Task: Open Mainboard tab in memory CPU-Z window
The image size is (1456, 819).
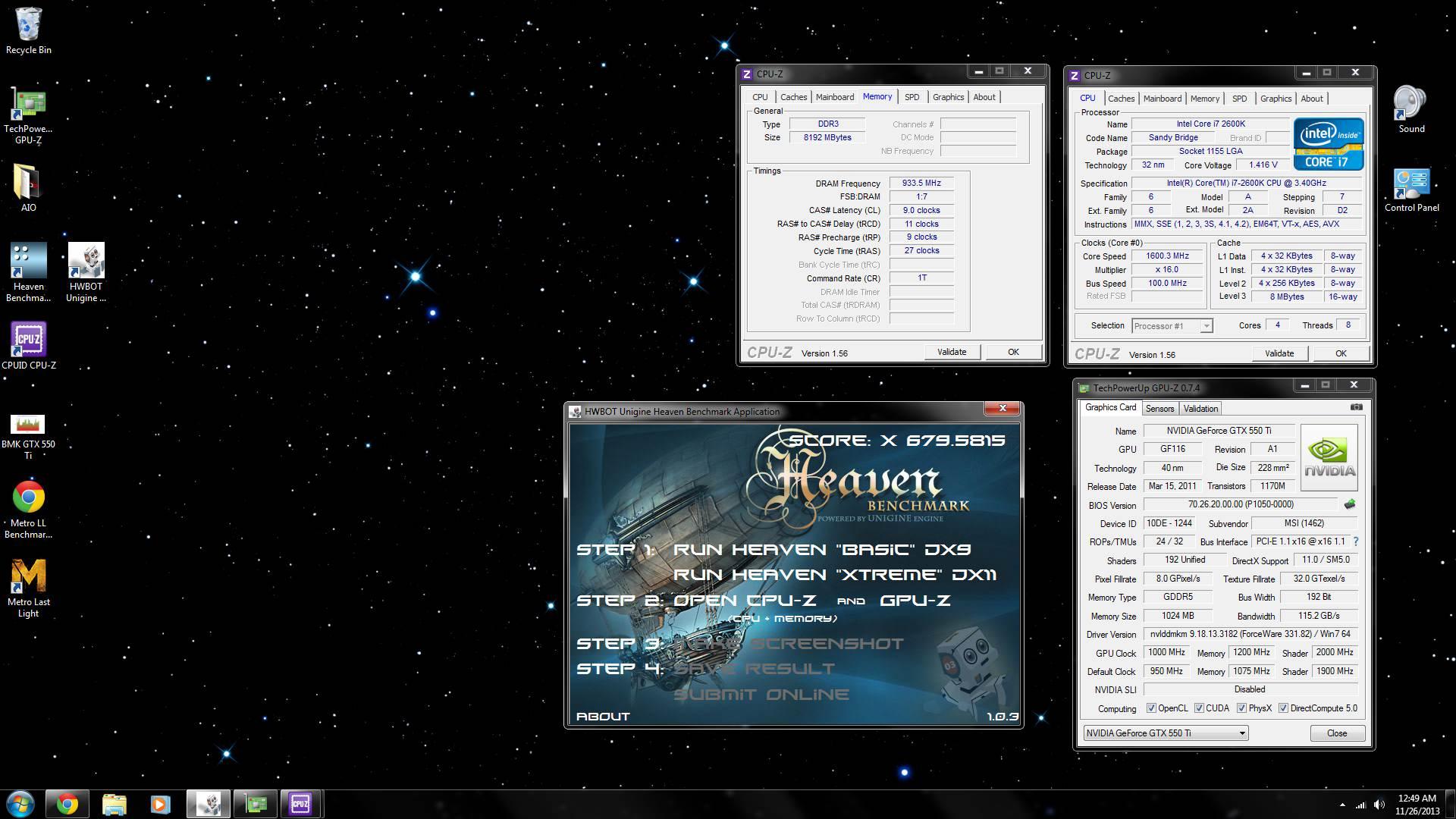Action: coord(834,97)
